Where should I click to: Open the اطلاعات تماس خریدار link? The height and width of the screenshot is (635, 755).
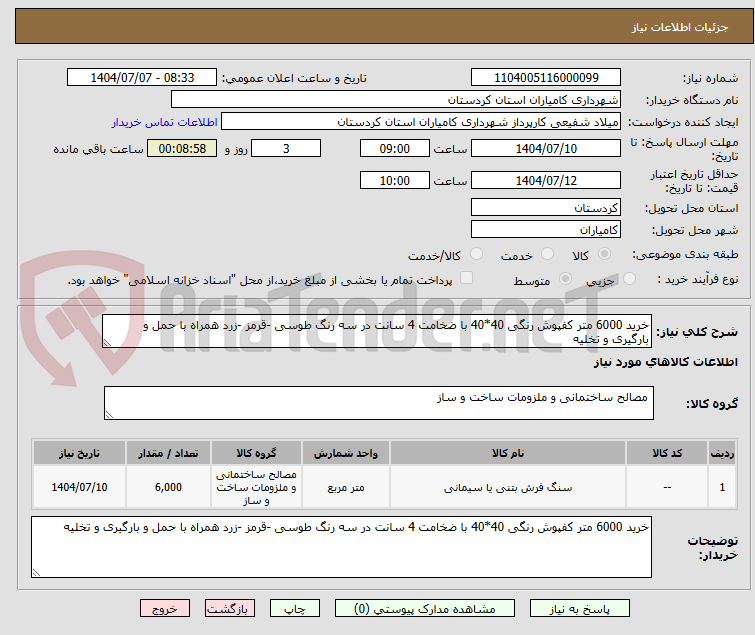point(165,122)
